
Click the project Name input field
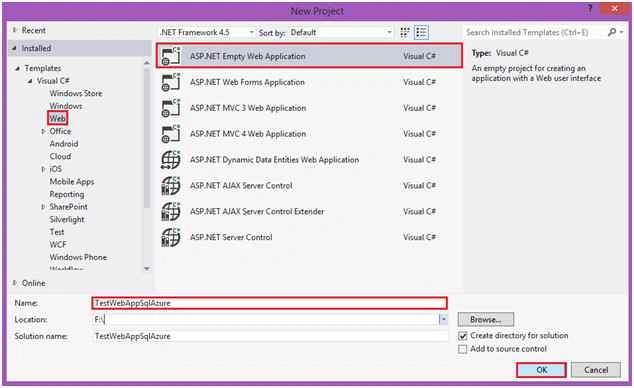tap(269, 303)
